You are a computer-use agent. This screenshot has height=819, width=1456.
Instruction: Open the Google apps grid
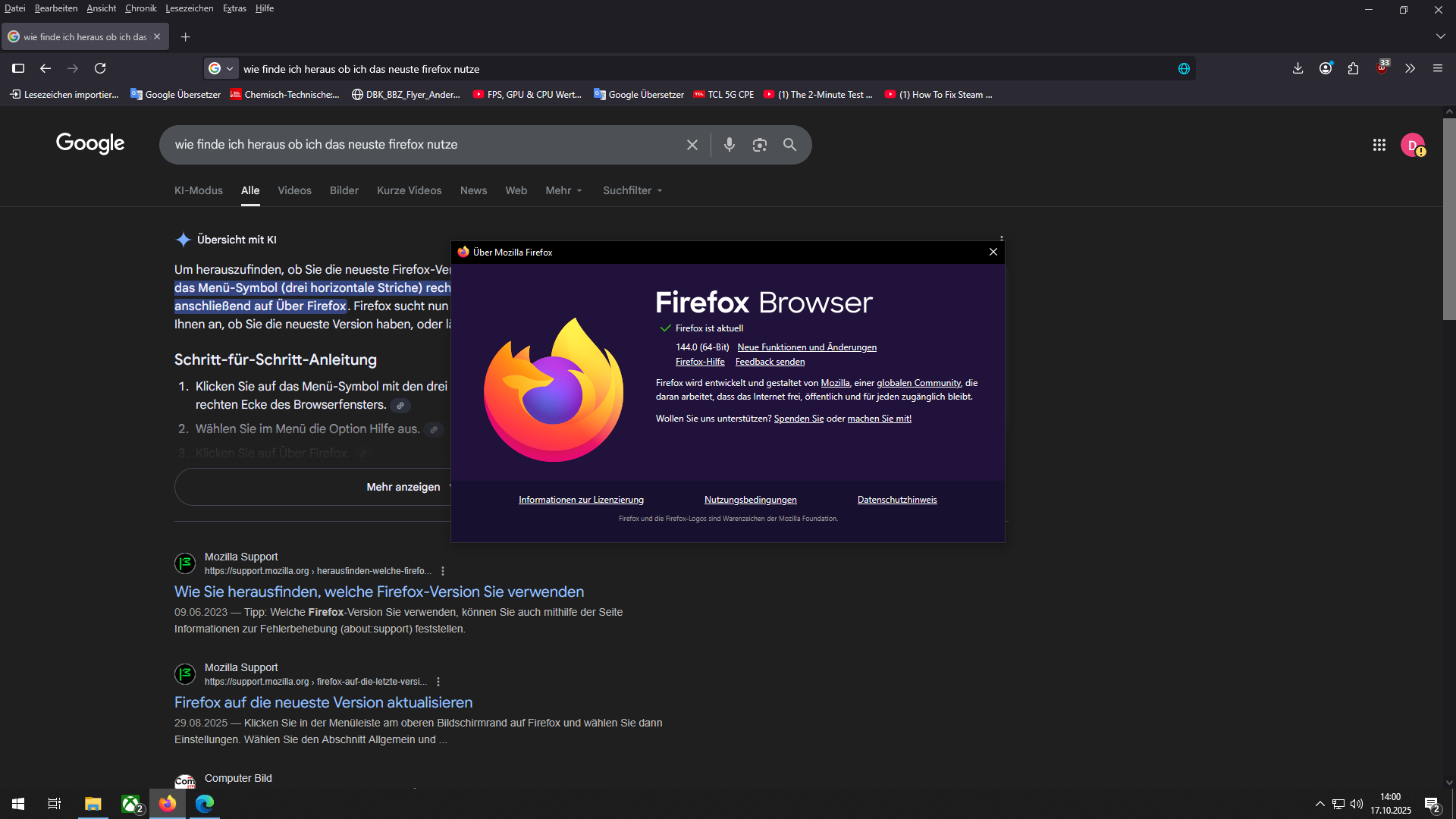point(1379,145)
